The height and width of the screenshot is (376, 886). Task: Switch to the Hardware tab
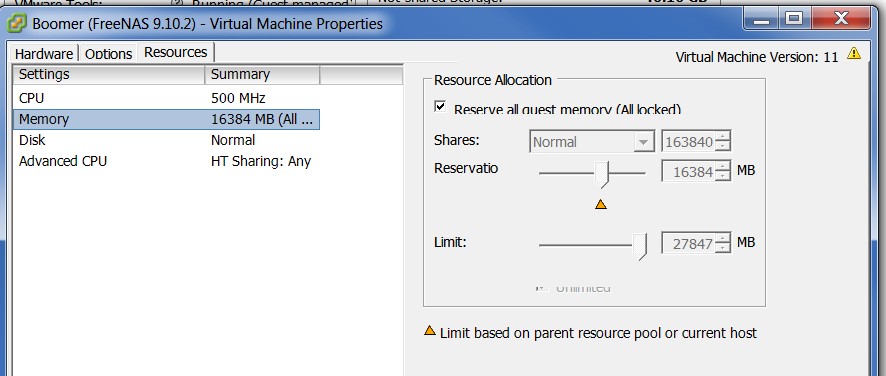pyautogui.click(x=44, y=54)
